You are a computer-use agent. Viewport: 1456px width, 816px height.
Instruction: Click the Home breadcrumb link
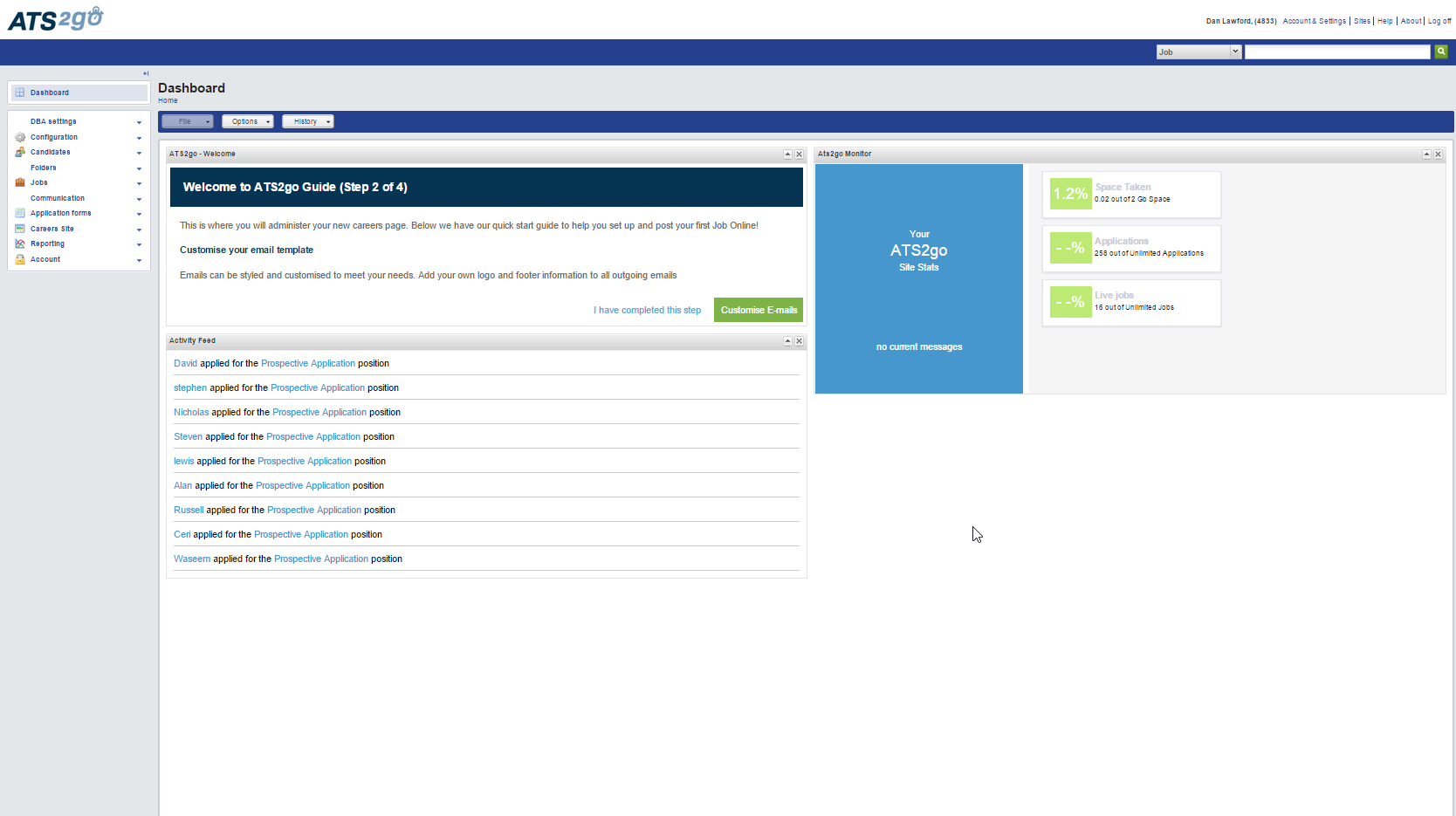(168, 100)
